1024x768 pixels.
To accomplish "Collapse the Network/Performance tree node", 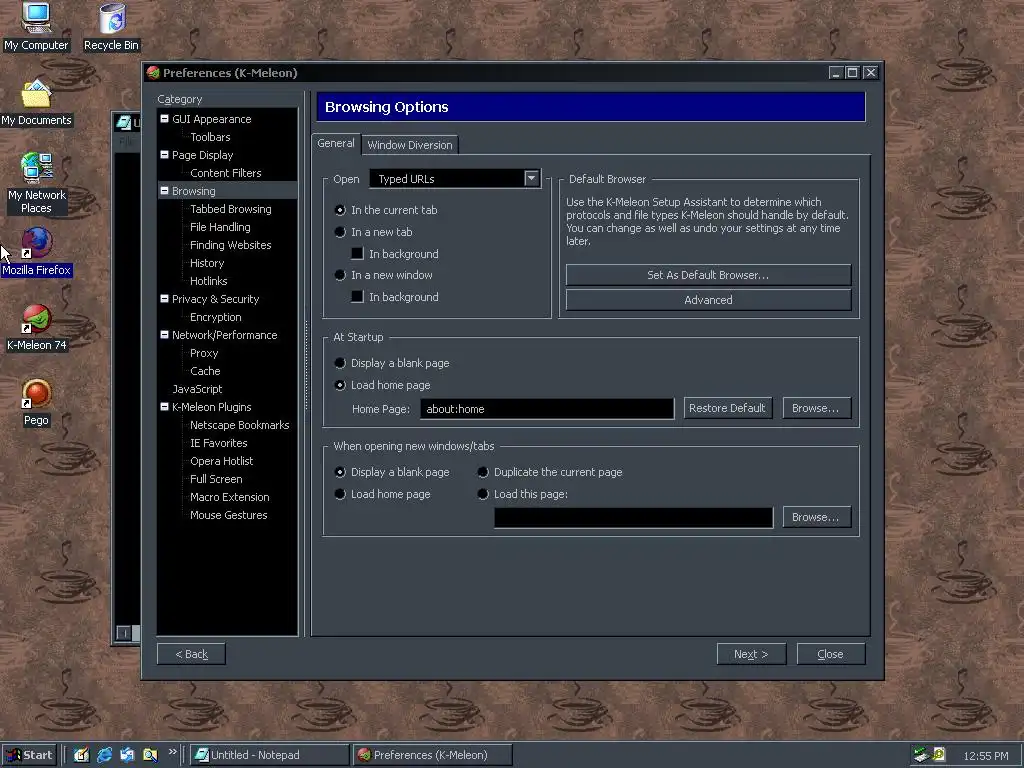I will coord(165,334).
